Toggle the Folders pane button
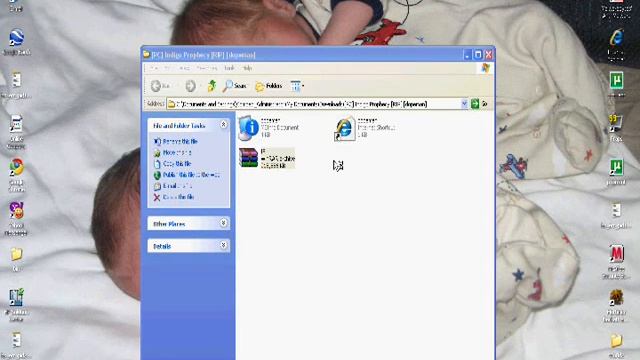Viewport: 640px width, 360px height. click(268, 86)
